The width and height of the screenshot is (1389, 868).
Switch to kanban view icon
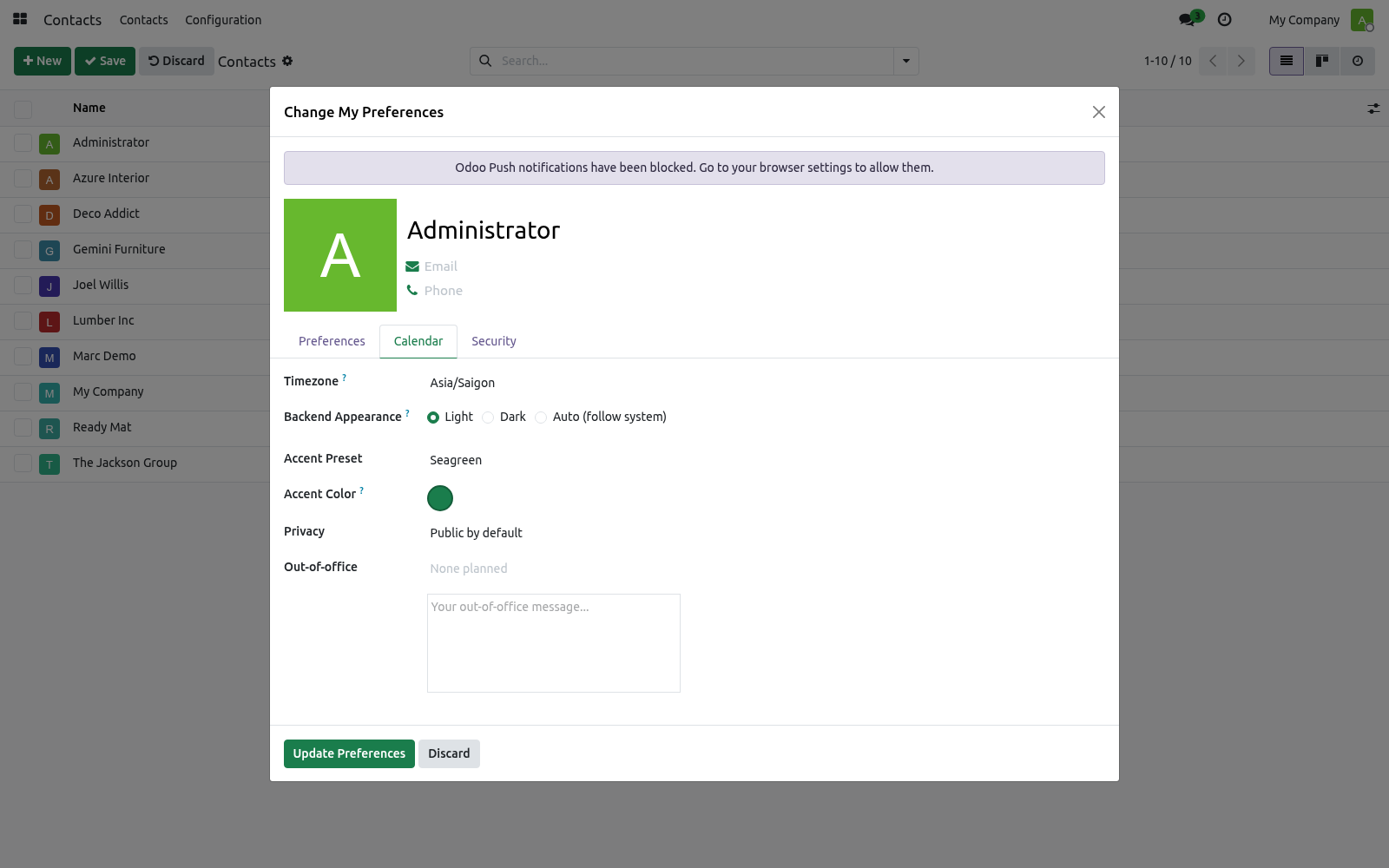click(x=1322, y=61)
